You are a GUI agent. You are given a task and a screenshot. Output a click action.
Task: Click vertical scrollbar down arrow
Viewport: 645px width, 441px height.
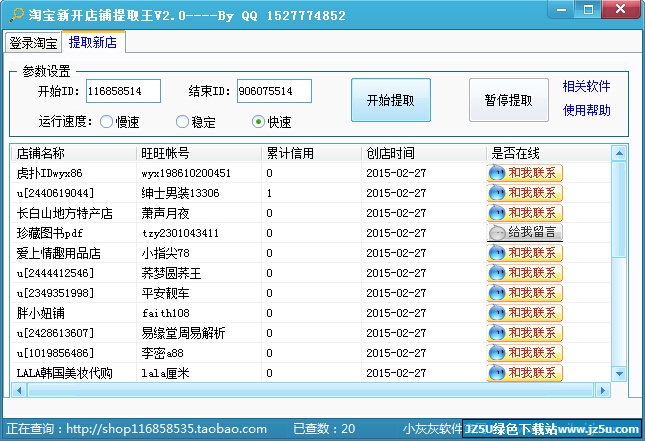coord(619,374)
